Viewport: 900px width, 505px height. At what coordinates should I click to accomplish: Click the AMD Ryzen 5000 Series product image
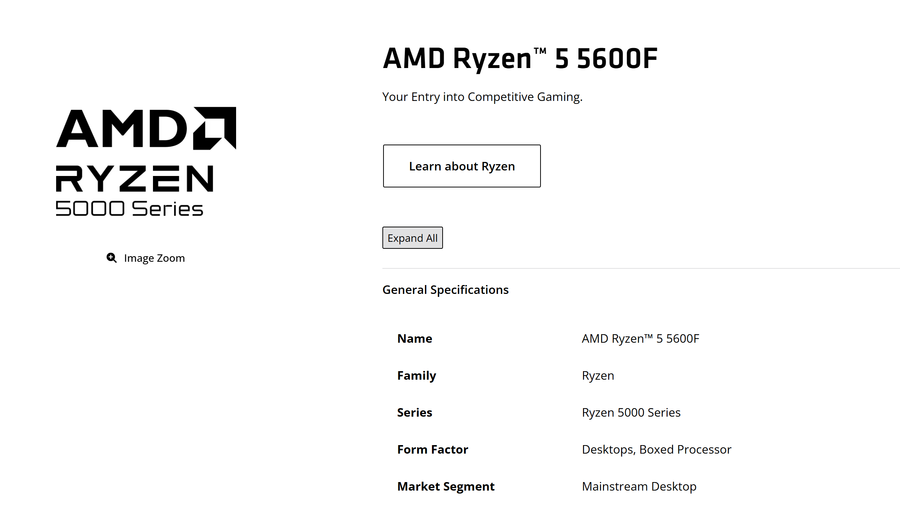[146, 161]
